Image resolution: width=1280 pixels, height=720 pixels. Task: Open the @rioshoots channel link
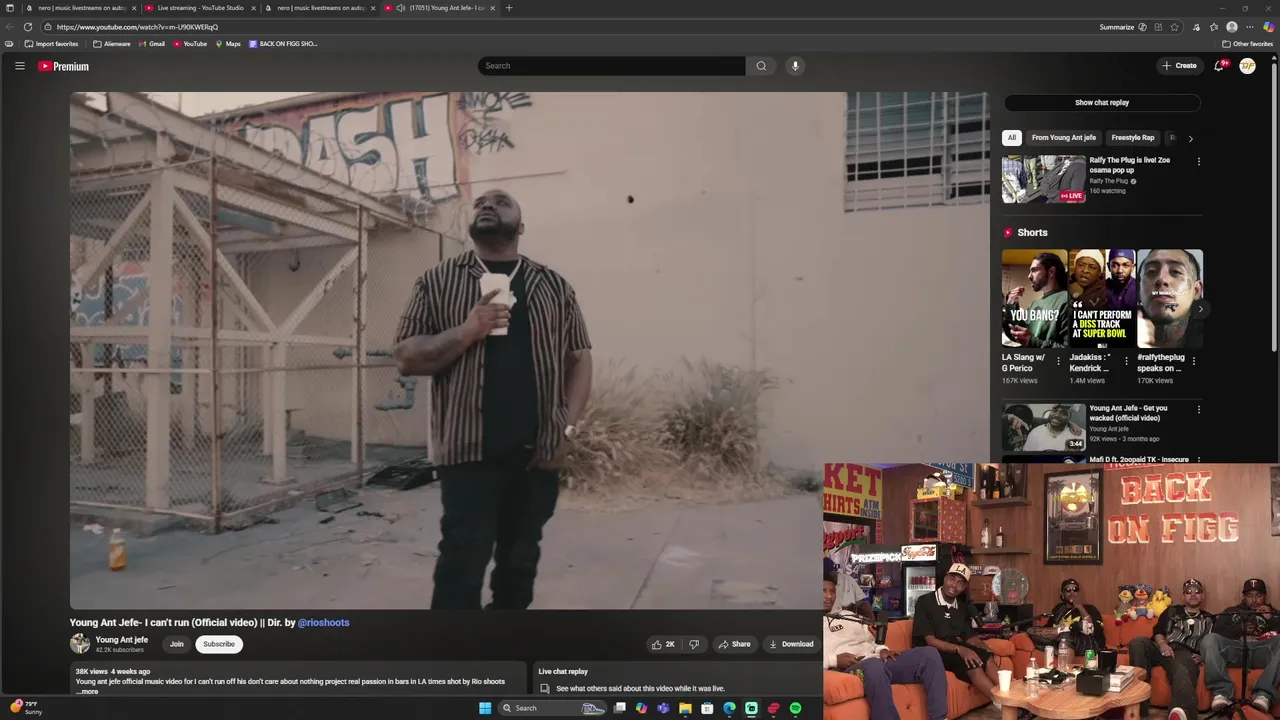pyautogui.click(x=324, y=622)
